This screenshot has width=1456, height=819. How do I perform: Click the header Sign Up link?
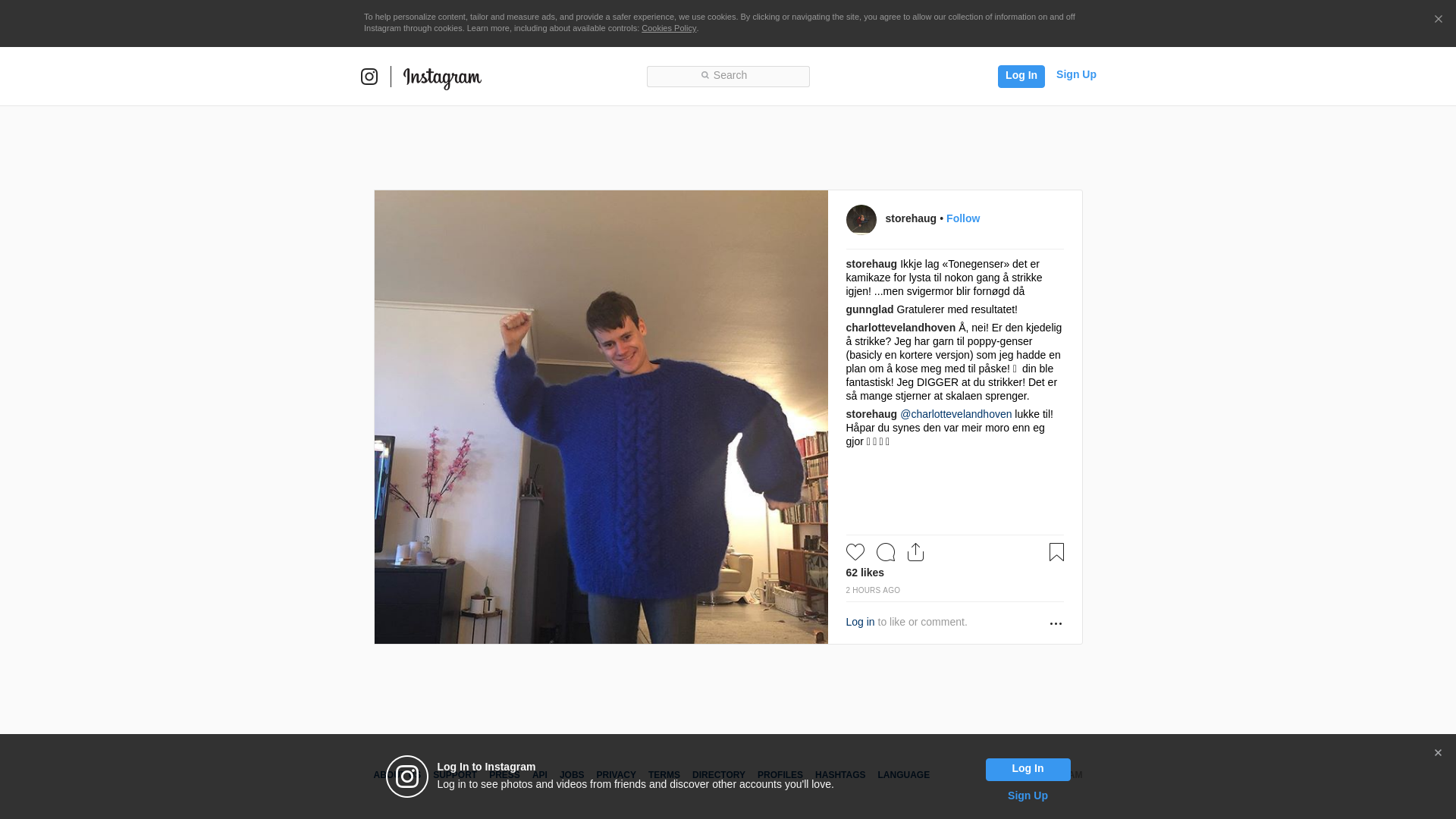1075,74
